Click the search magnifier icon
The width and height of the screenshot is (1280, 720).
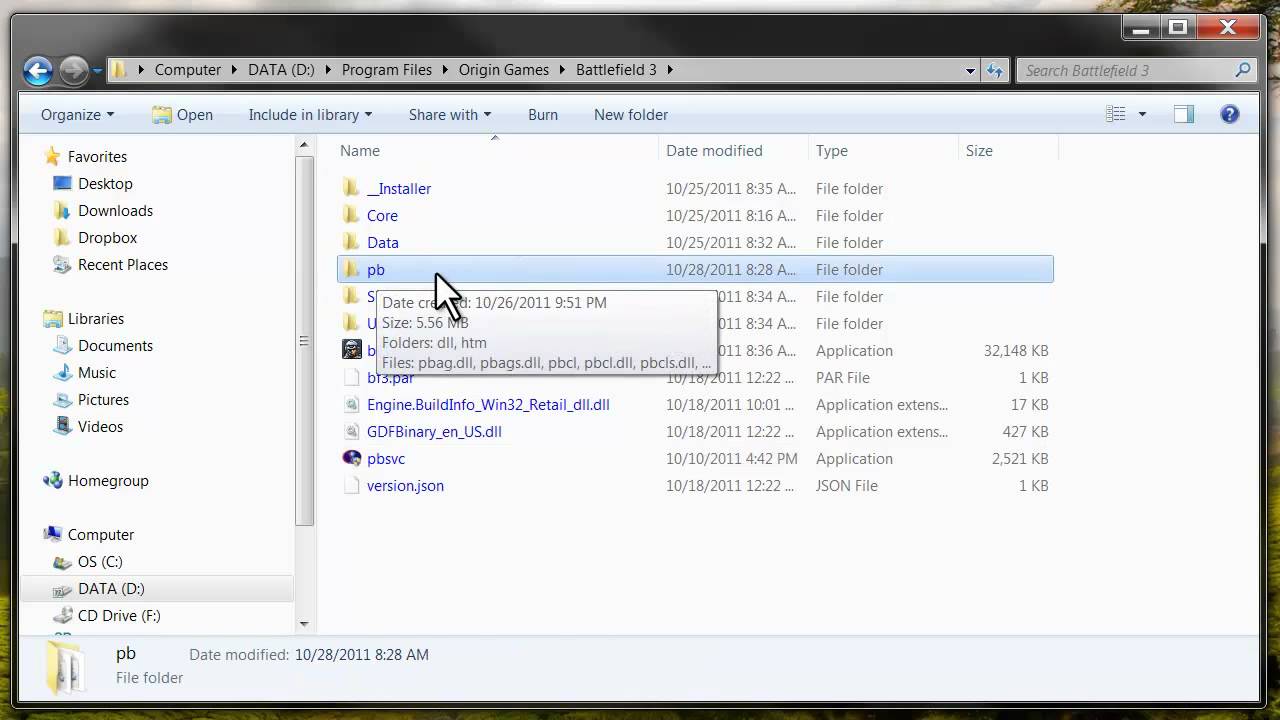tap(1242, 70)
